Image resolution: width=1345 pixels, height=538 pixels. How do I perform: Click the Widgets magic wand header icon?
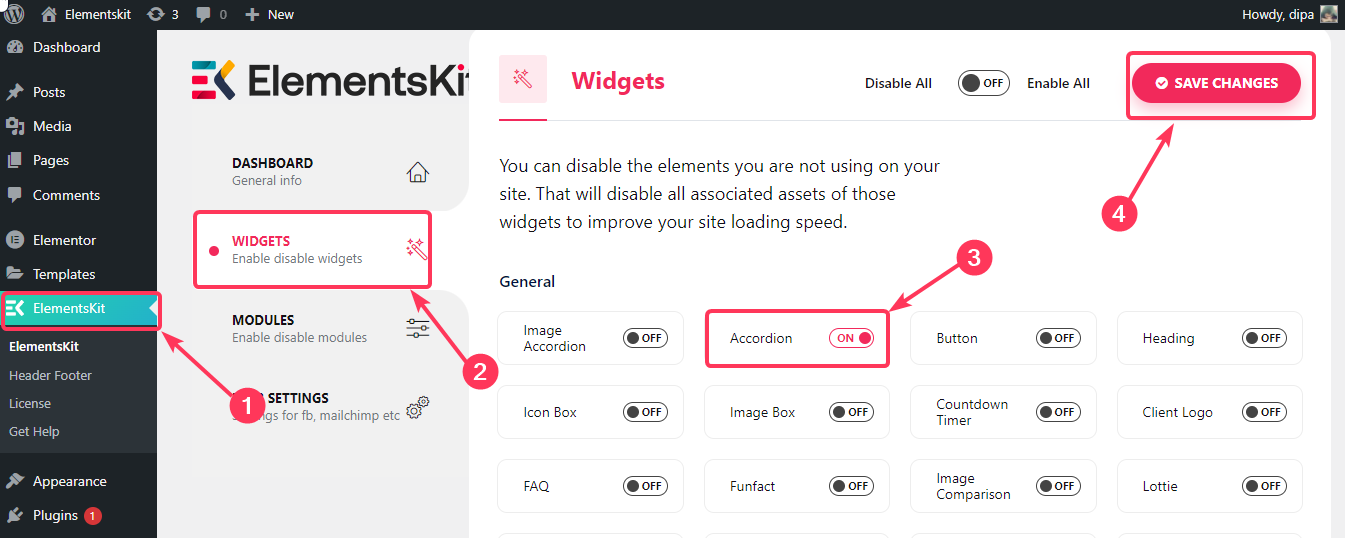click(522, 79)
